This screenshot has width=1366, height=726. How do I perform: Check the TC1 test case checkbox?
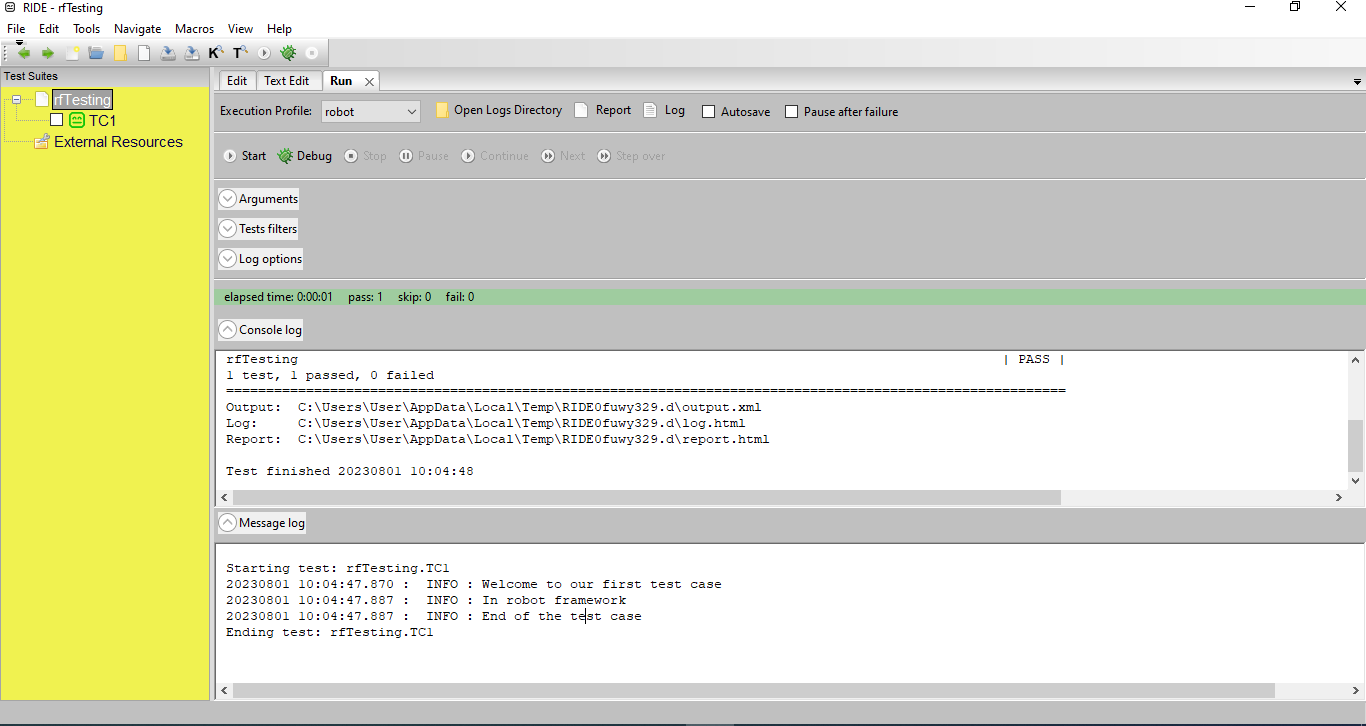[x=57, y=119]
